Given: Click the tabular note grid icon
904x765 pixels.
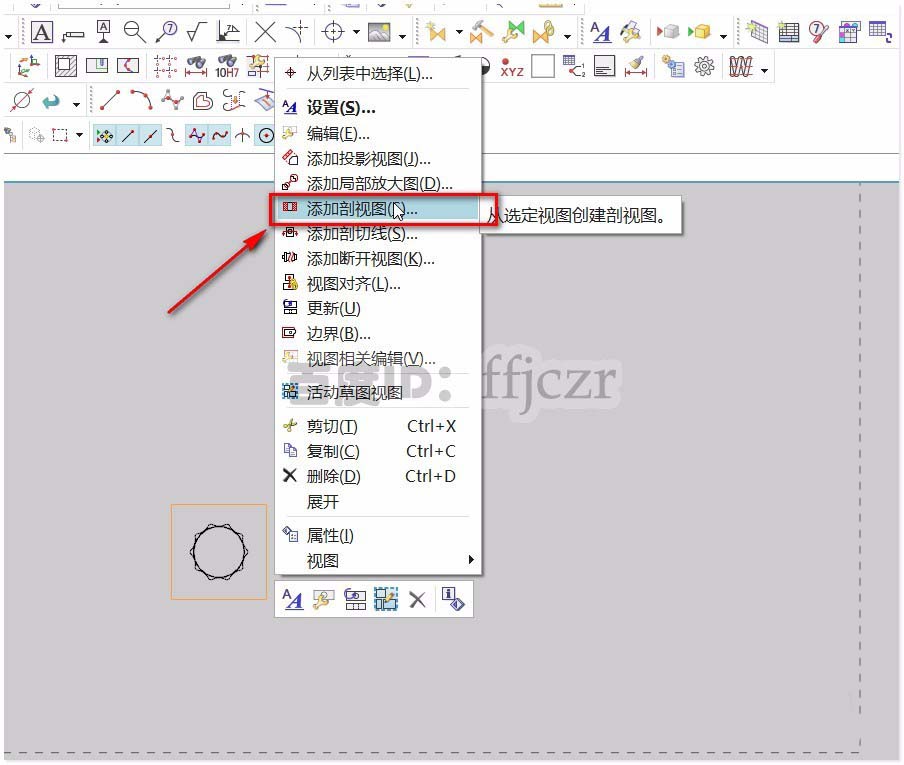Looking at the screenshot, I should pos(756,32).
